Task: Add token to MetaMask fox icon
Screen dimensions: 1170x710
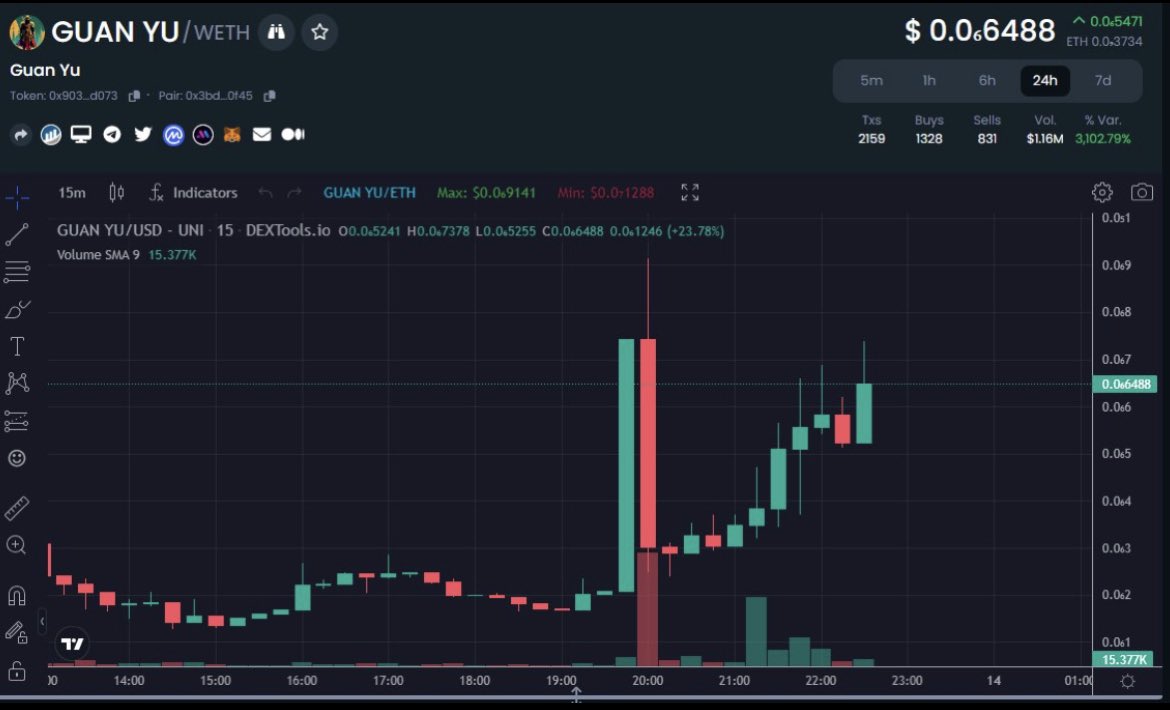Action: pyautogui.click(x=232, y=135)
